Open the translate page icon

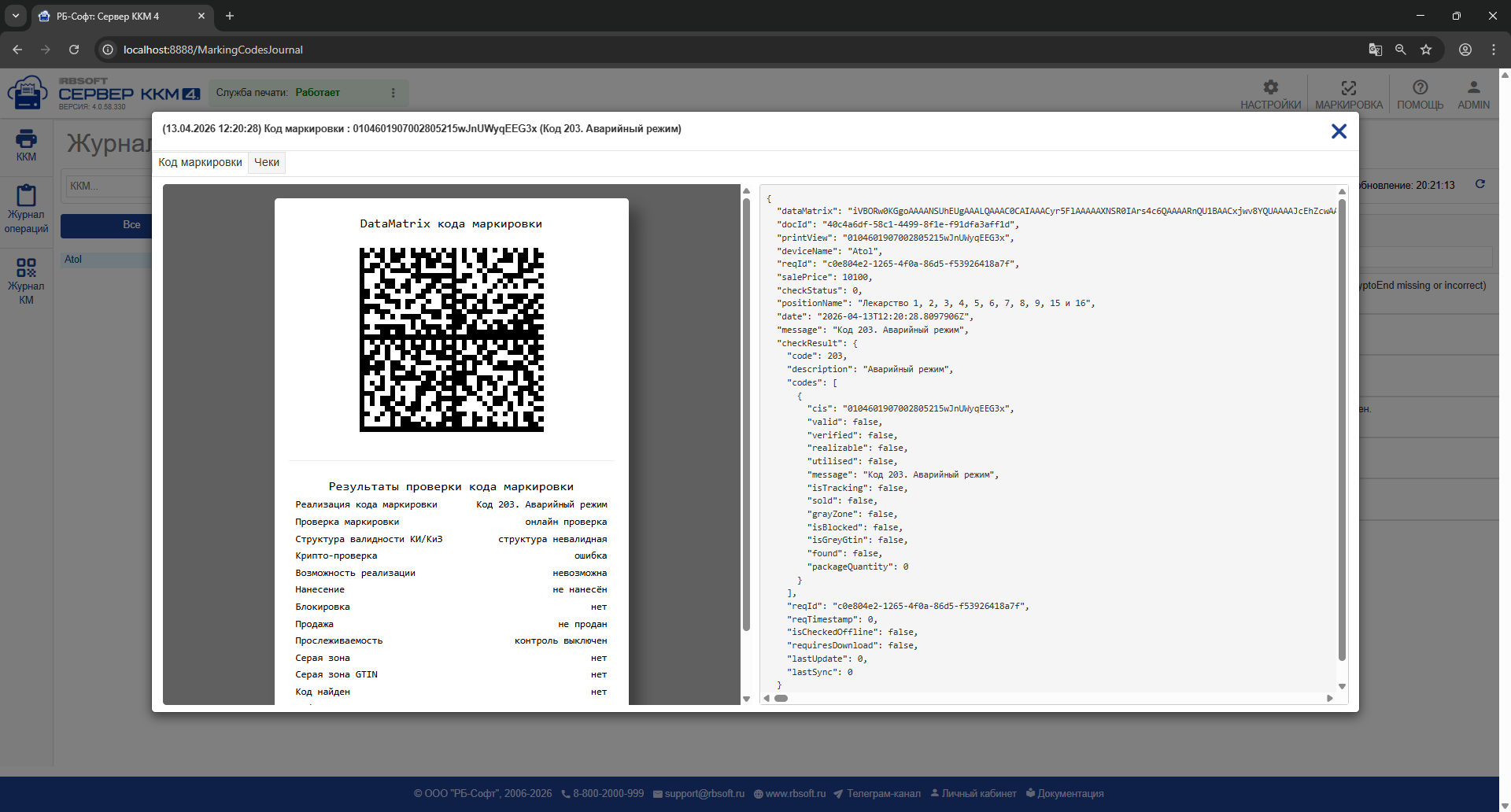point(1376,50)
